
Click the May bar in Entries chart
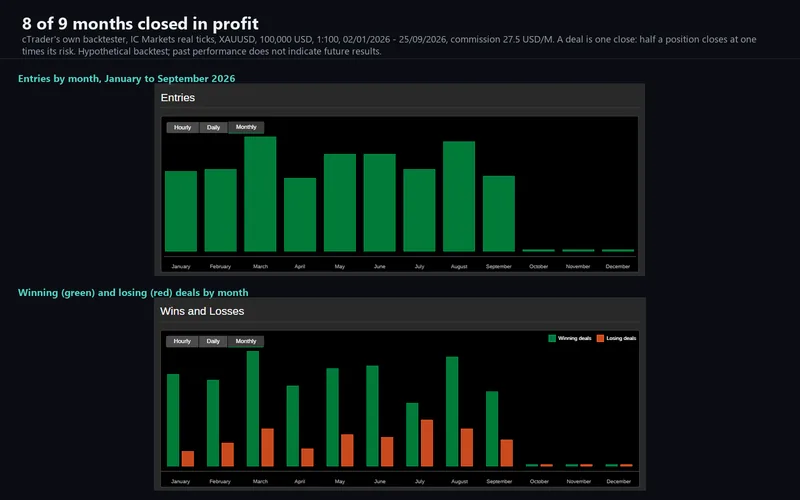click(340, 203)
